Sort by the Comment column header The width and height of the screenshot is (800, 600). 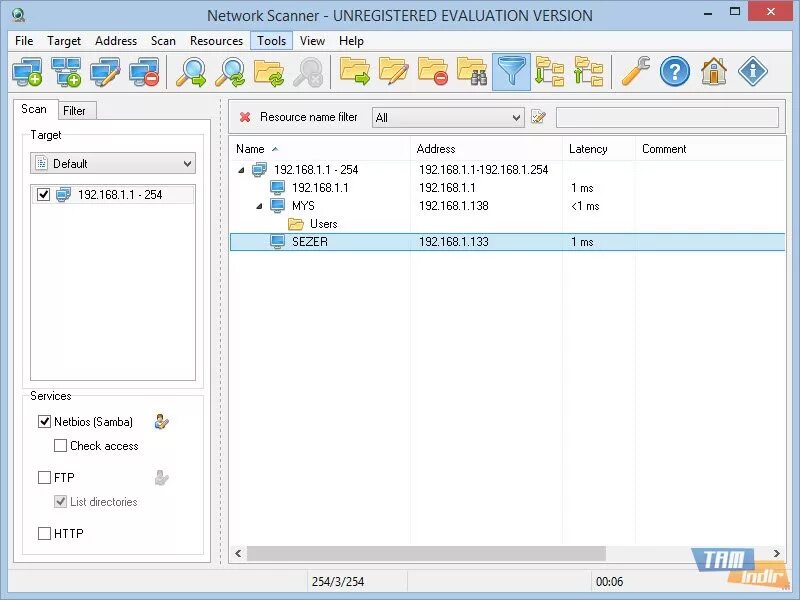coord(710,149)
